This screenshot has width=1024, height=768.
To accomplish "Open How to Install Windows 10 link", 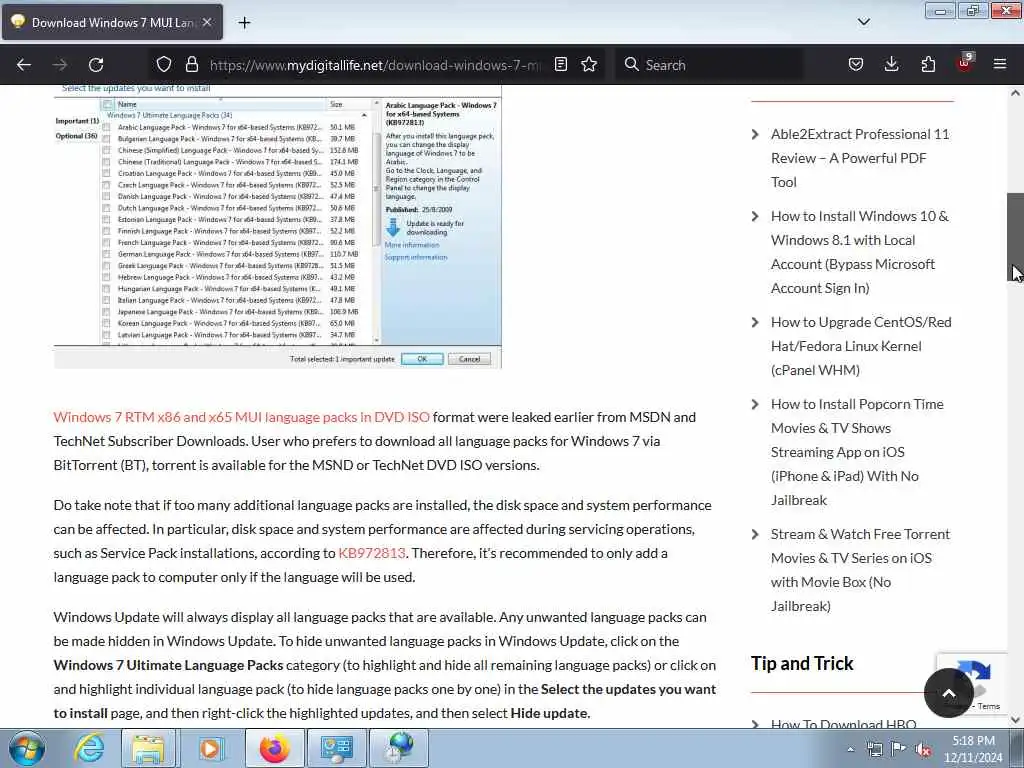I will [859, 252].
